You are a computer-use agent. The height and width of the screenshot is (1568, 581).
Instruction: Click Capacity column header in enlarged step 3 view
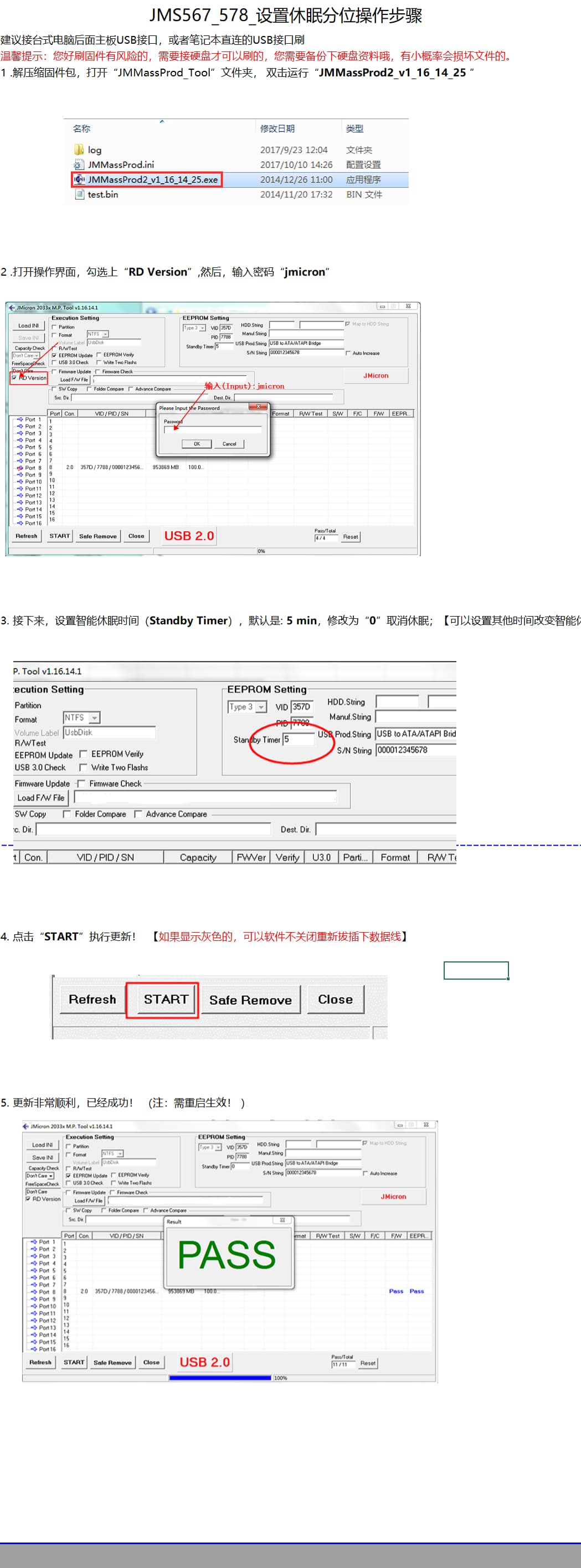click(x=198, y=857)
